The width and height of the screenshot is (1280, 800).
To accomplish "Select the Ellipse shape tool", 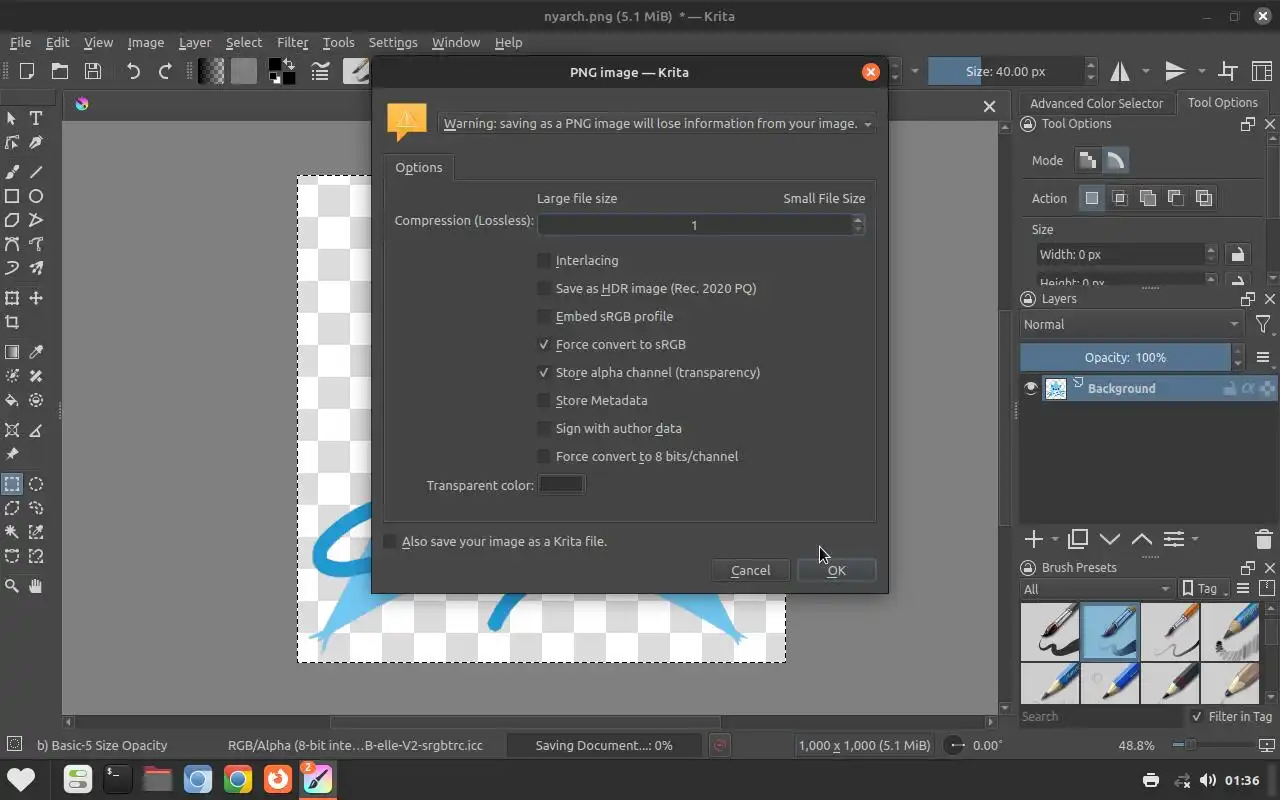I will [x=36, y=196].
